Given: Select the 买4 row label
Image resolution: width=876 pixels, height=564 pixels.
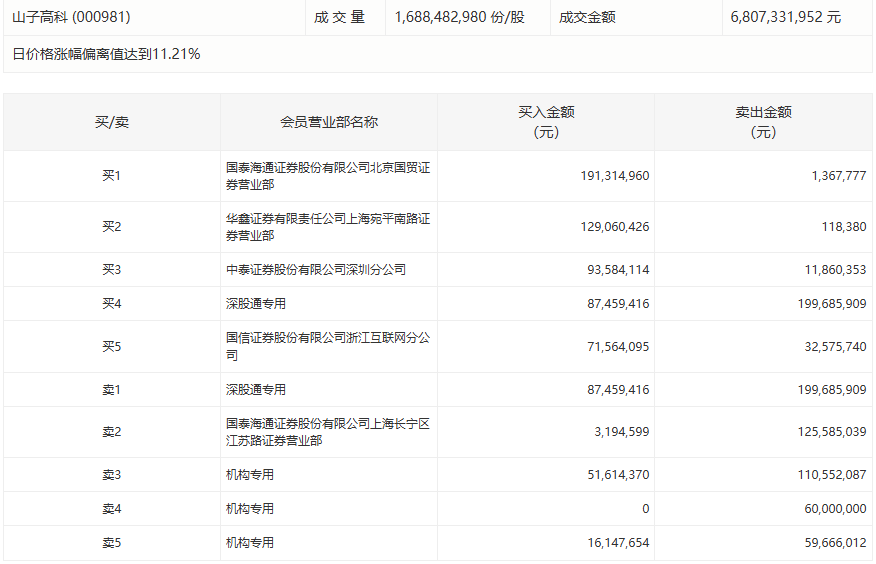Looking at the screenshot, I should pyautogui.click(x=112, y=304).
